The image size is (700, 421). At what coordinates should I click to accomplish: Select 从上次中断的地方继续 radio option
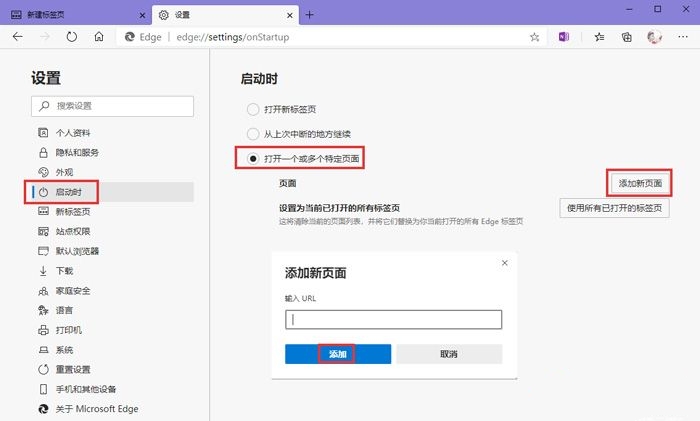click(x=253, y=134)
